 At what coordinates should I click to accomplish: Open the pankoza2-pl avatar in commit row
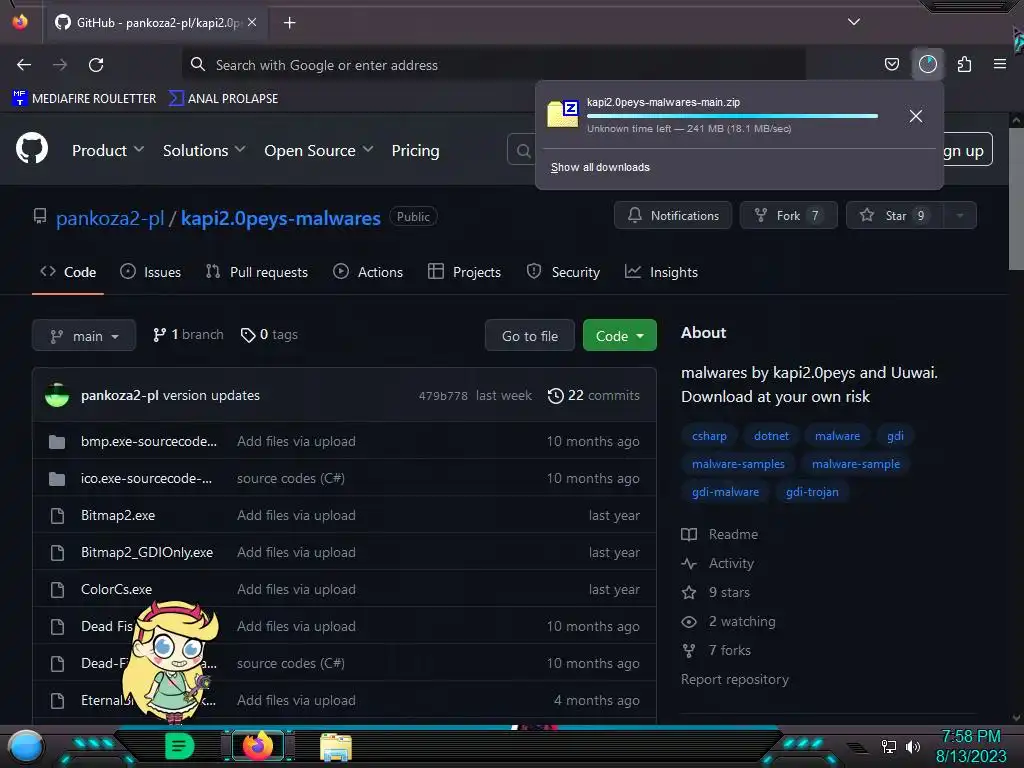[x=57, y=395]
